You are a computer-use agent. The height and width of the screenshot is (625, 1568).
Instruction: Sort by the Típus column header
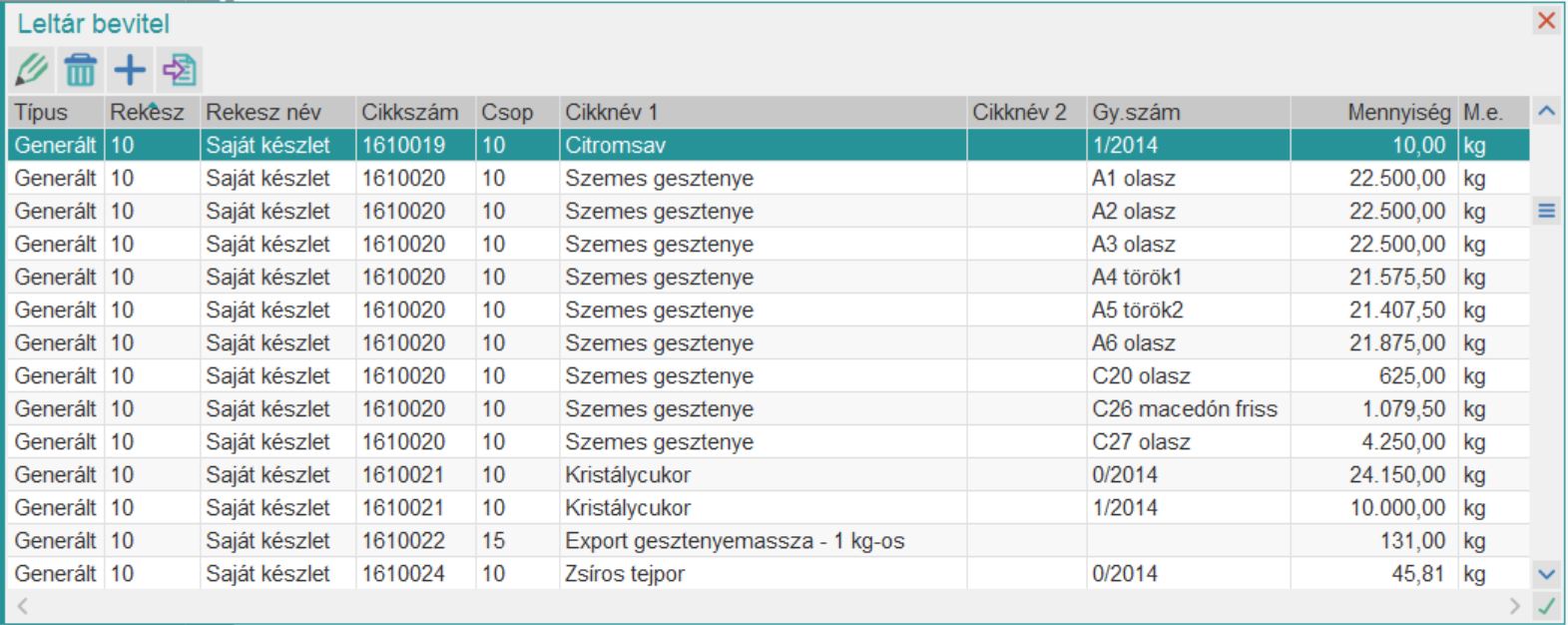click(x=42, y=113)
